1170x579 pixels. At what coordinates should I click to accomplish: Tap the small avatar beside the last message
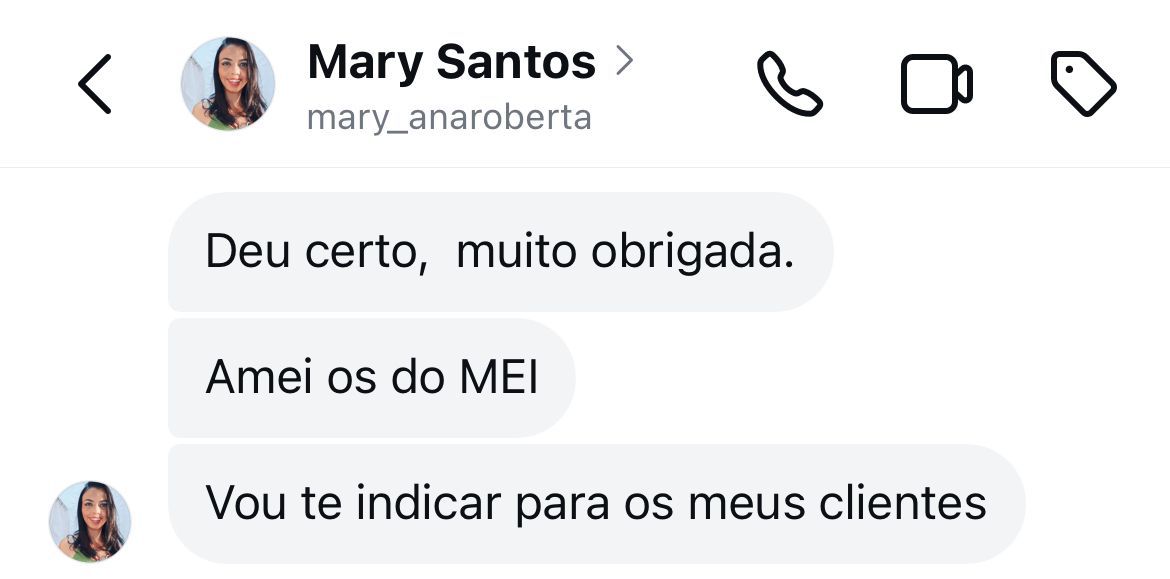point(90,522)
